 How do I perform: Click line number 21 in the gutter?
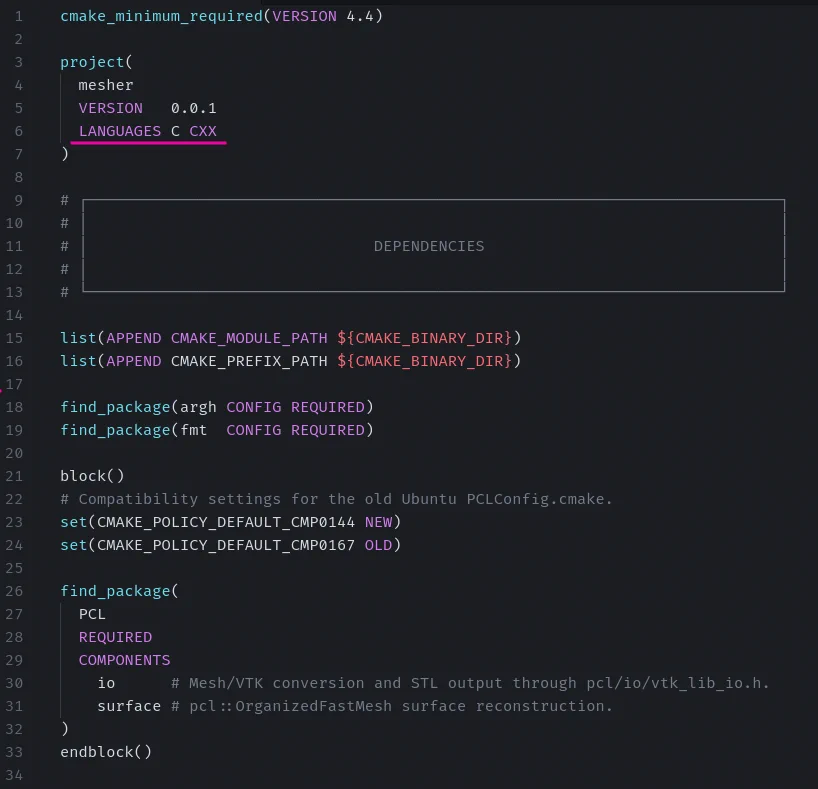[14, 476]
